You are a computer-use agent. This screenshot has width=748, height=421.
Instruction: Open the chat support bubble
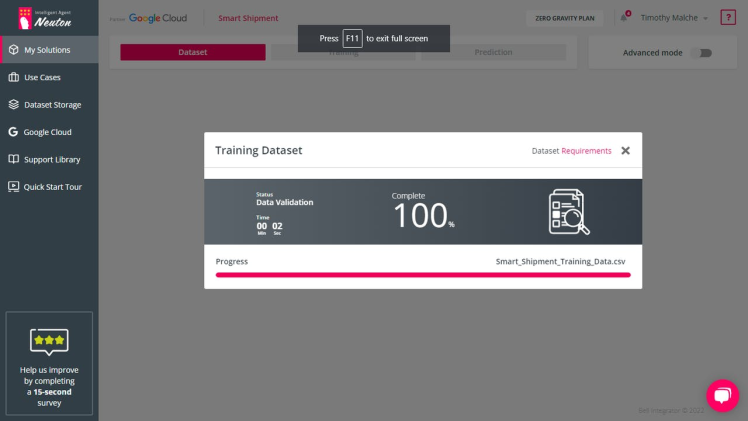coord(722,395)
